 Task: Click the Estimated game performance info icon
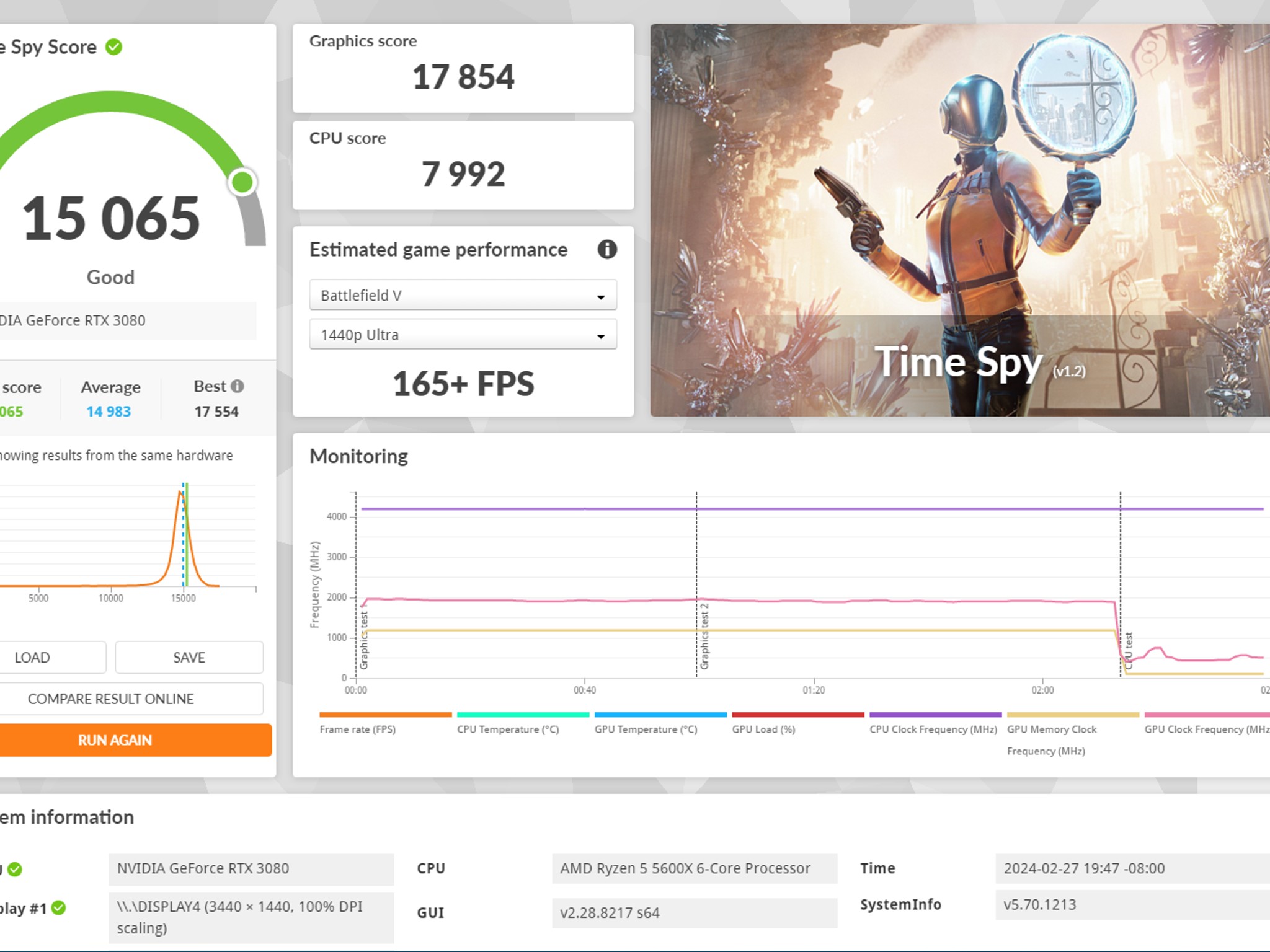[606, 249]
